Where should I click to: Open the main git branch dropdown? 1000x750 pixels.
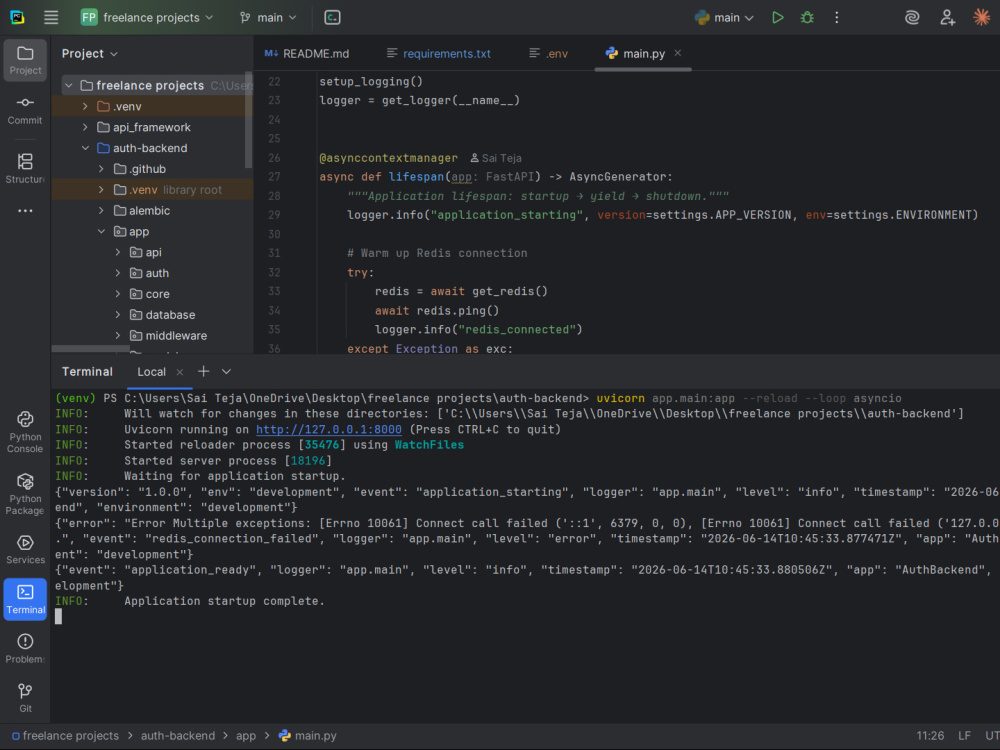(x=268, y=17)
